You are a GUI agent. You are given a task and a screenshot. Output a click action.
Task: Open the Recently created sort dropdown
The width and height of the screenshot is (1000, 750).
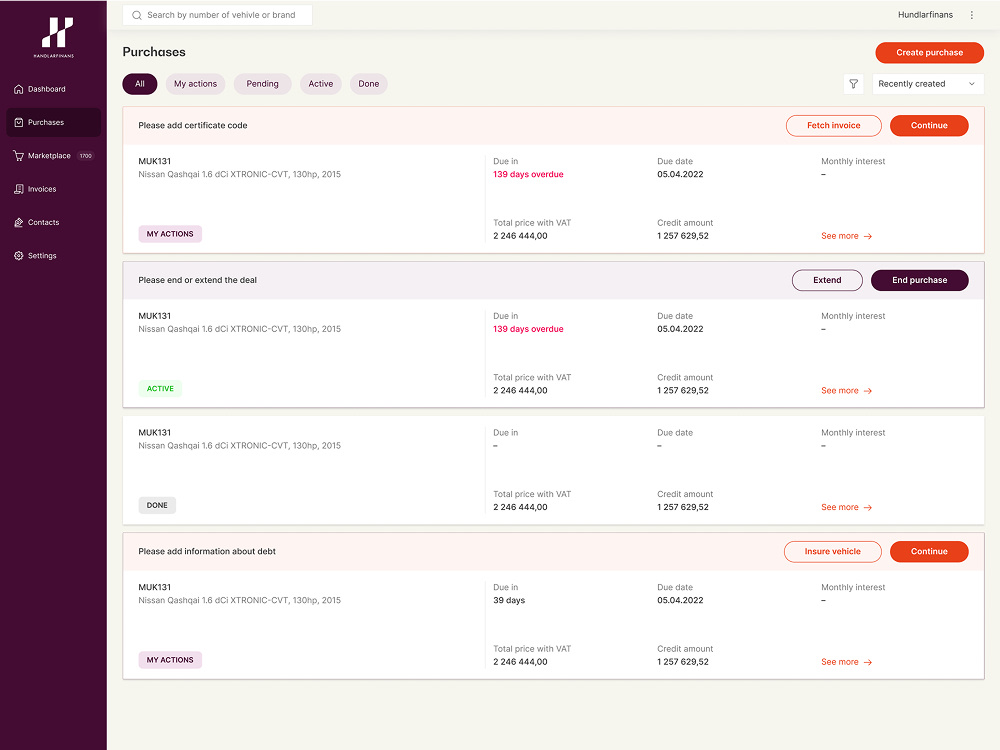927,84
